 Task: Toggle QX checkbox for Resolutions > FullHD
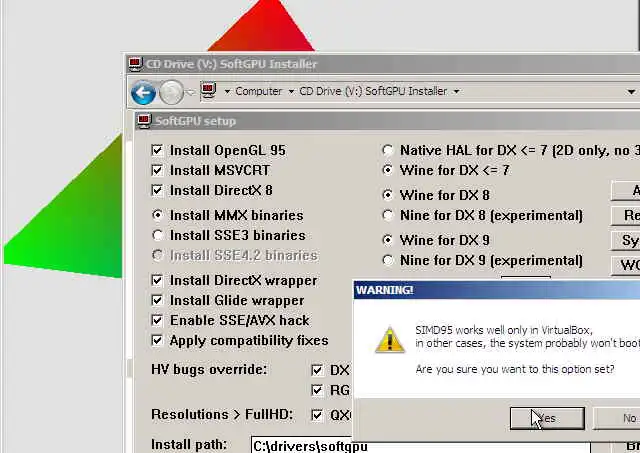pos(317,415)
